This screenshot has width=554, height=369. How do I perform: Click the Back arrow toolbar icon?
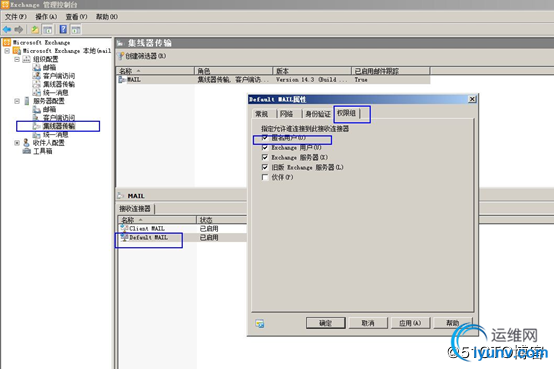(x=7, y=29)
